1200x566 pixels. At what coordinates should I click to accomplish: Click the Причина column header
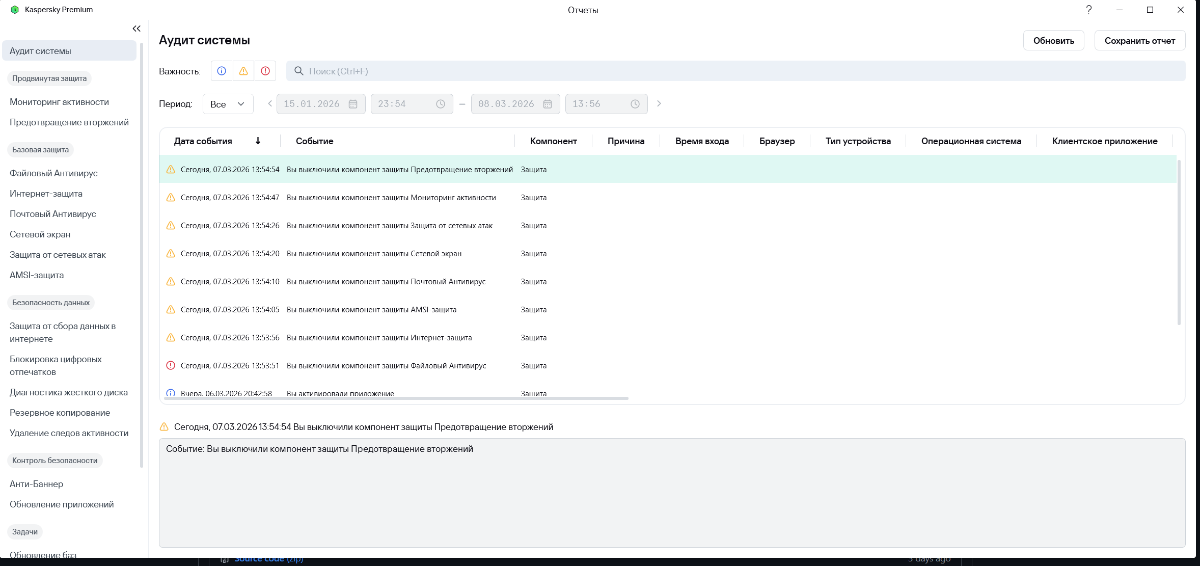point(626,141)
